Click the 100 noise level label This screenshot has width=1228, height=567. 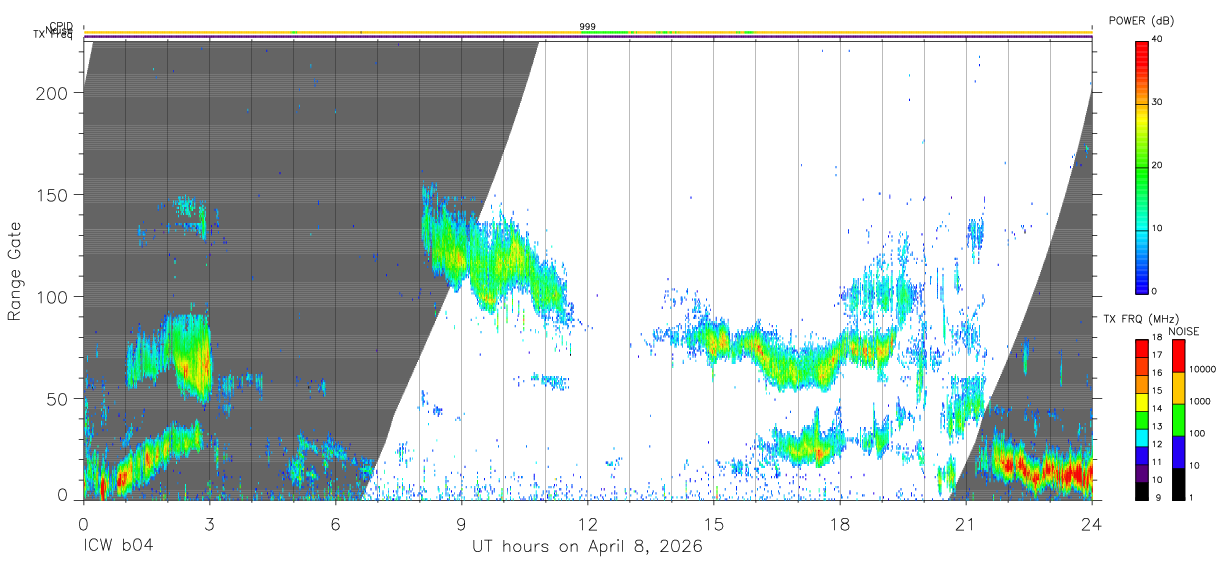click(1197, 434)
